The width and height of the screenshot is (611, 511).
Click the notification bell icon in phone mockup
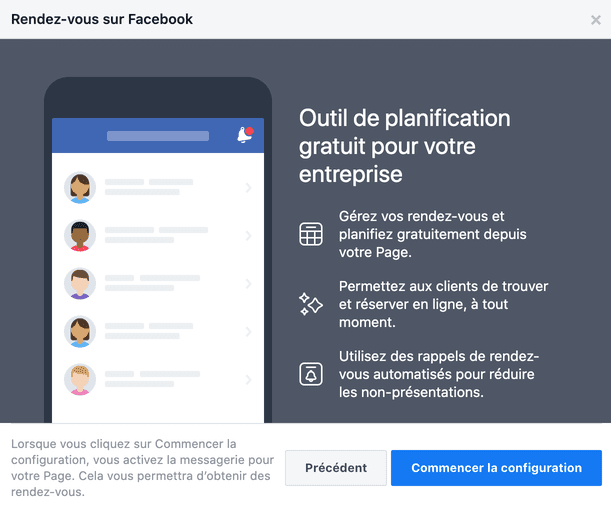(x=245, y=135)
